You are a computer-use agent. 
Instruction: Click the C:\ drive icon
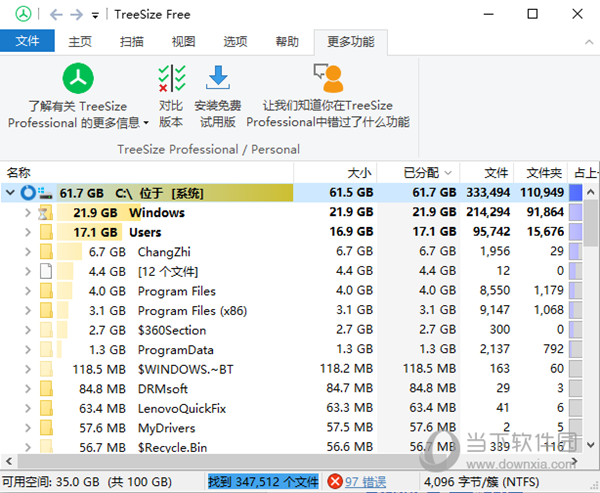[x=45, y=193]
